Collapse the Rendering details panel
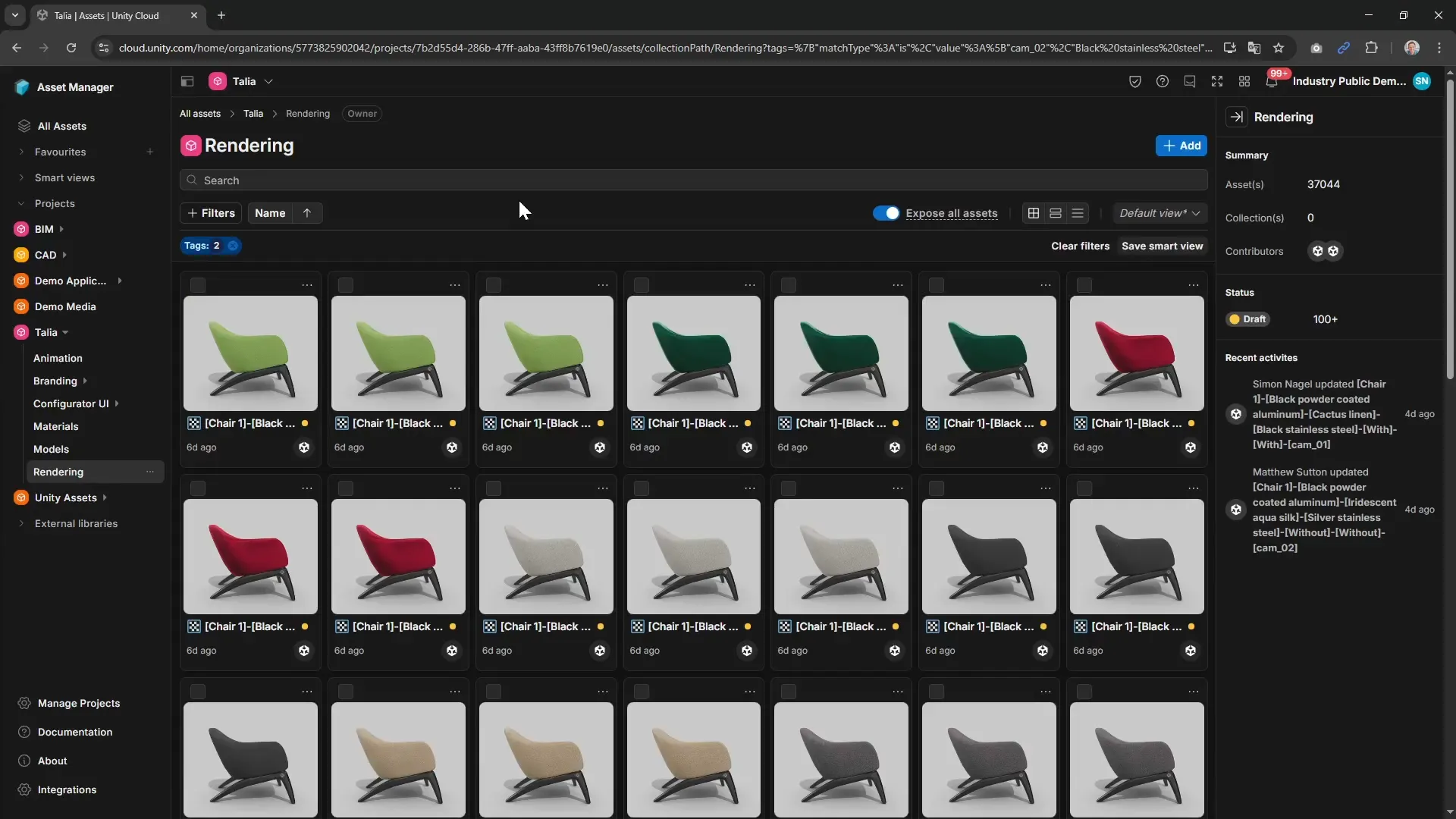 pos(1237,117)
